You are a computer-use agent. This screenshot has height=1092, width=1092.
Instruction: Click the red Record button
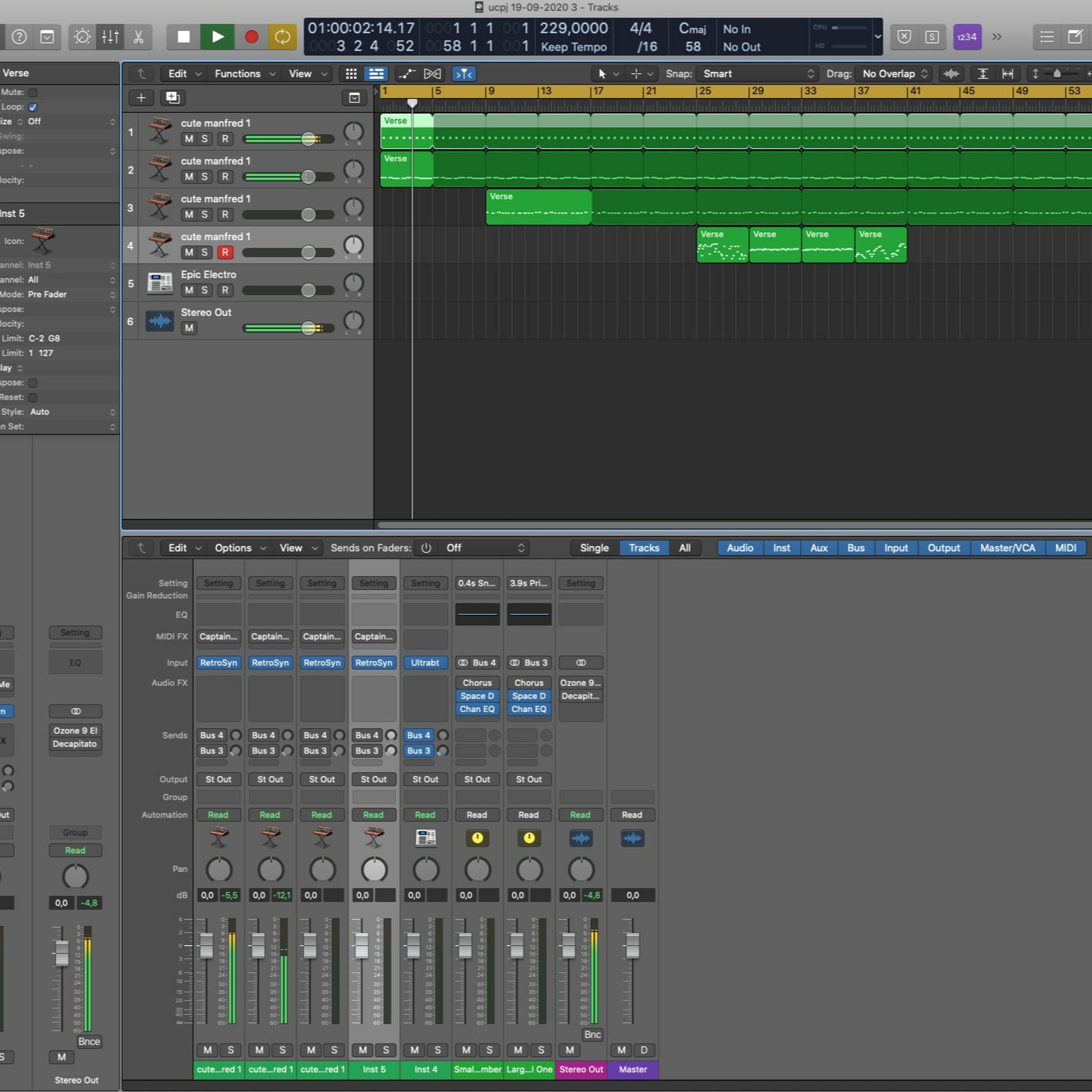point(251,37)
